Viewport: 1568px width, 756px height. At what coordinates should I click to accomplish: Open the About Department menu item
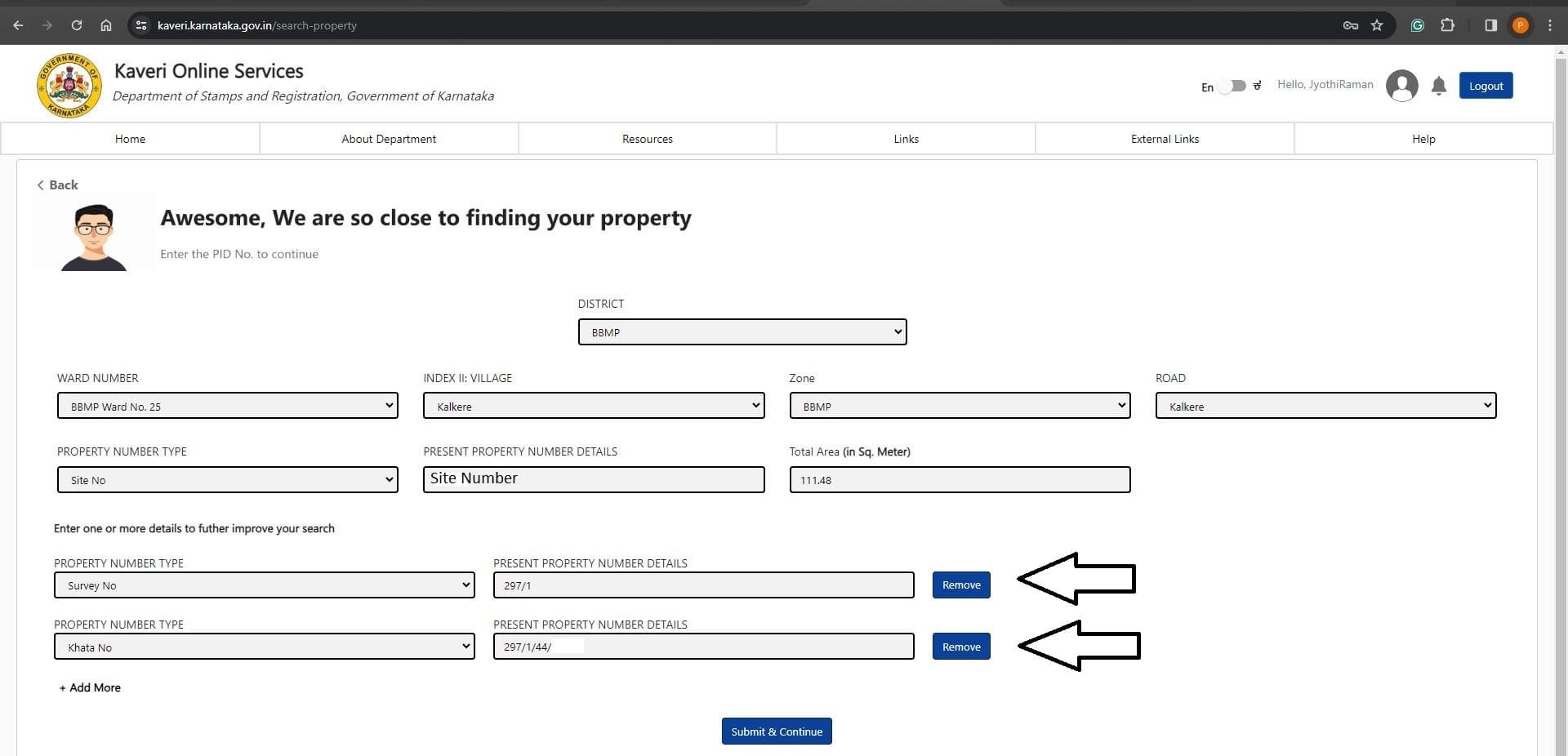pos(389,139)
